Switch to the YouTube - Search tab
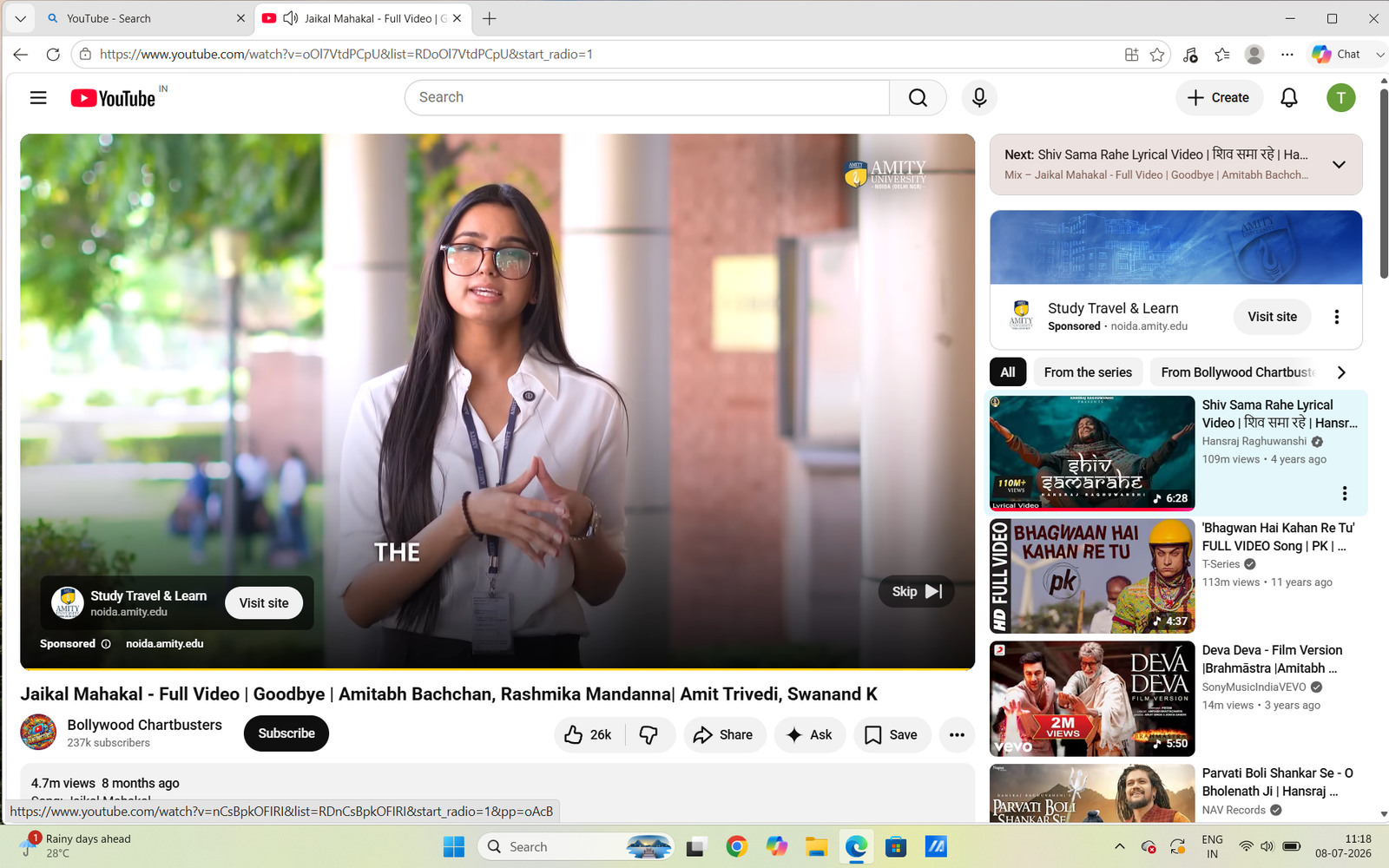 (139, 18)
